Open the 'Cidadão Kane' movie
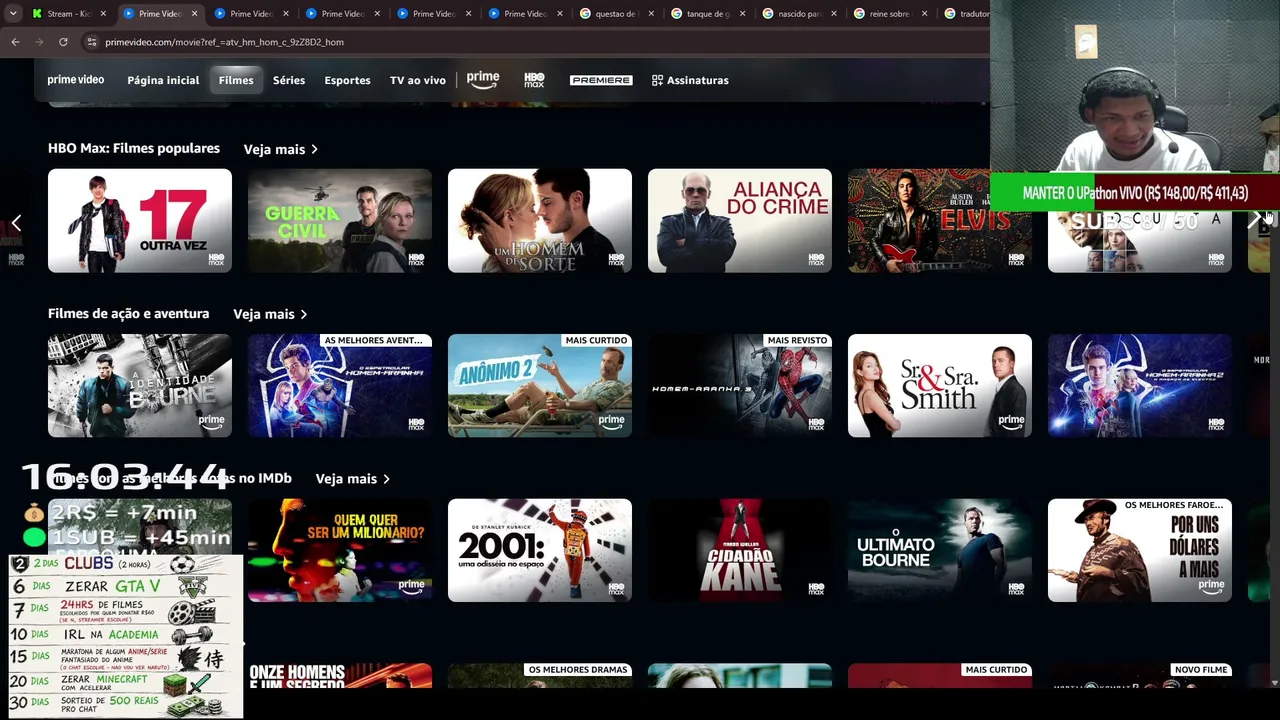Viewport: 1280px width, 720px height. (740, 551)
